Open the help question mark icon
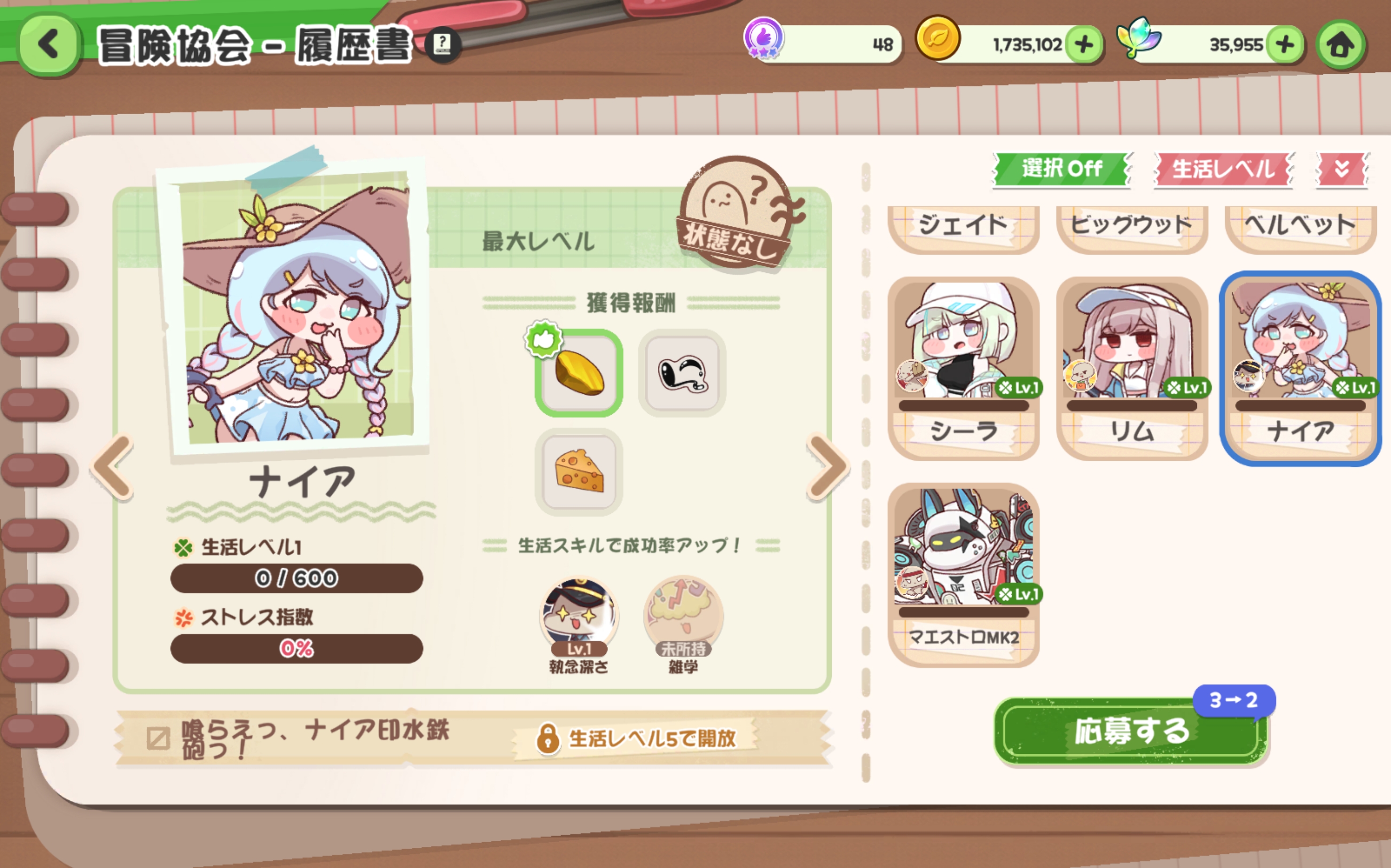The width and height of the screenshot is (1391, 868). (442, 44)
